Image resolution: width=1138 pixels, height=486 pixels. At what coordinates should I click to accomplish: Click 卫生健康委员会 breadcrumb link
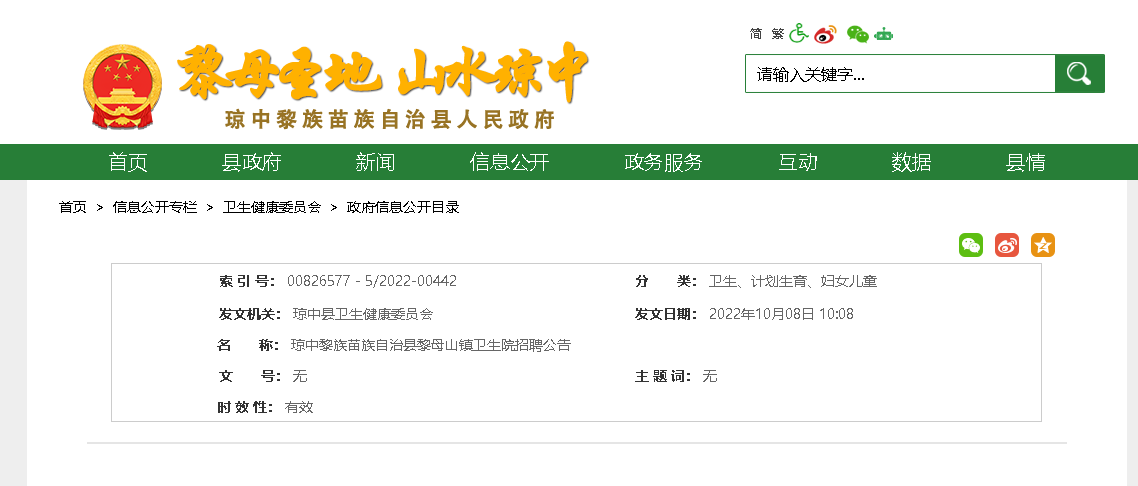coord(272,207)
